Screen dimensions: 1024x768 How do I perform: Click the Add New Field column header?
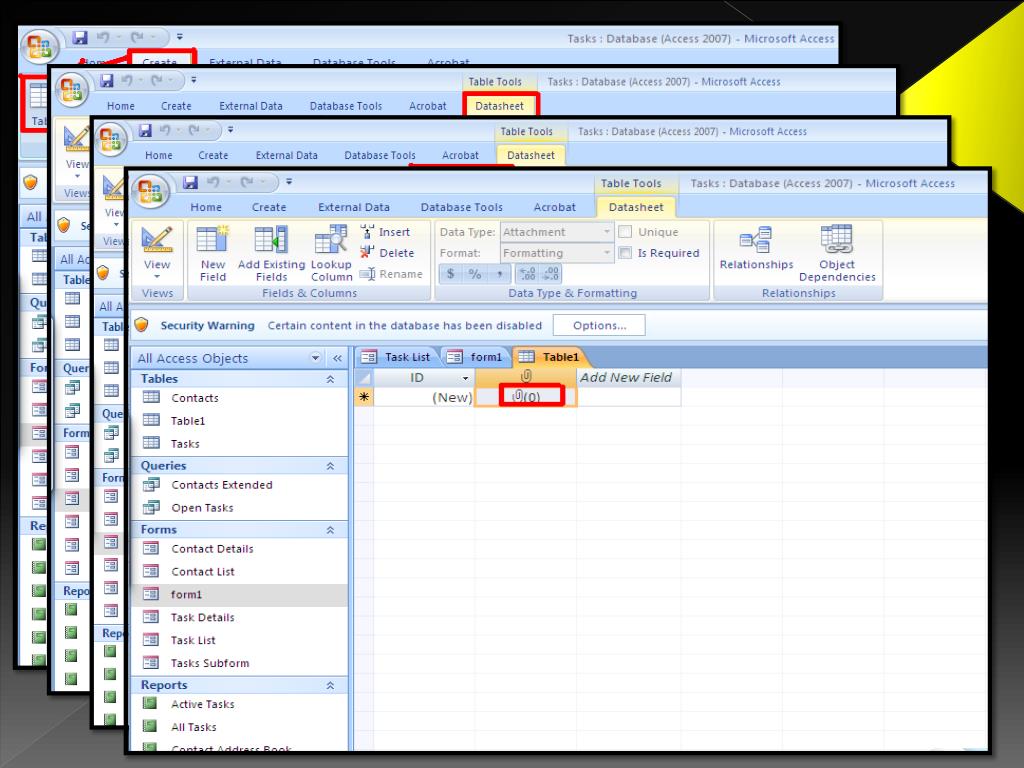628,377
